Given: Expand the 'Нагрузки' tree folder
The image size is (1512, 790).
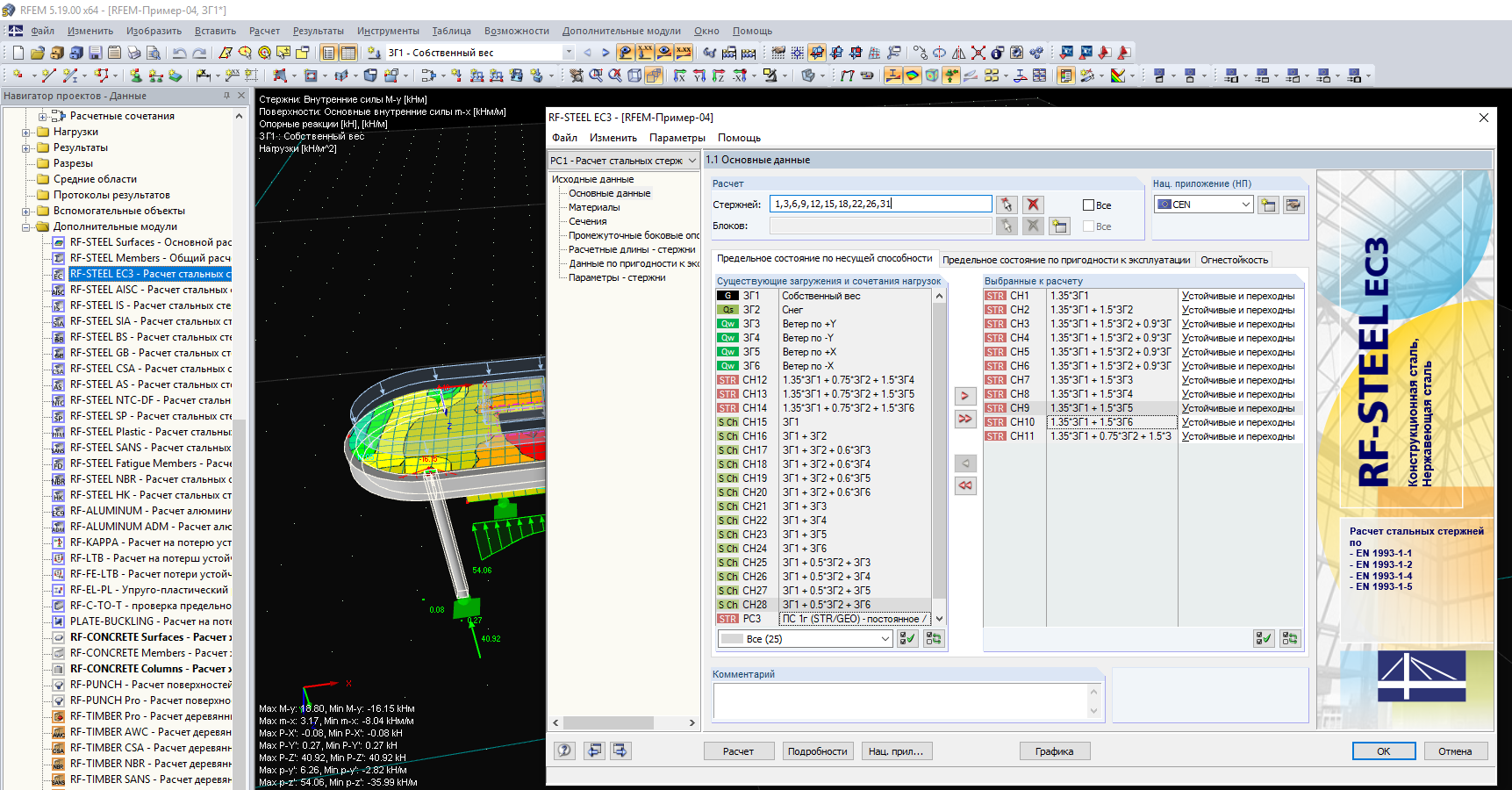Looking at the screenshot, I should (x=26, y=133).
